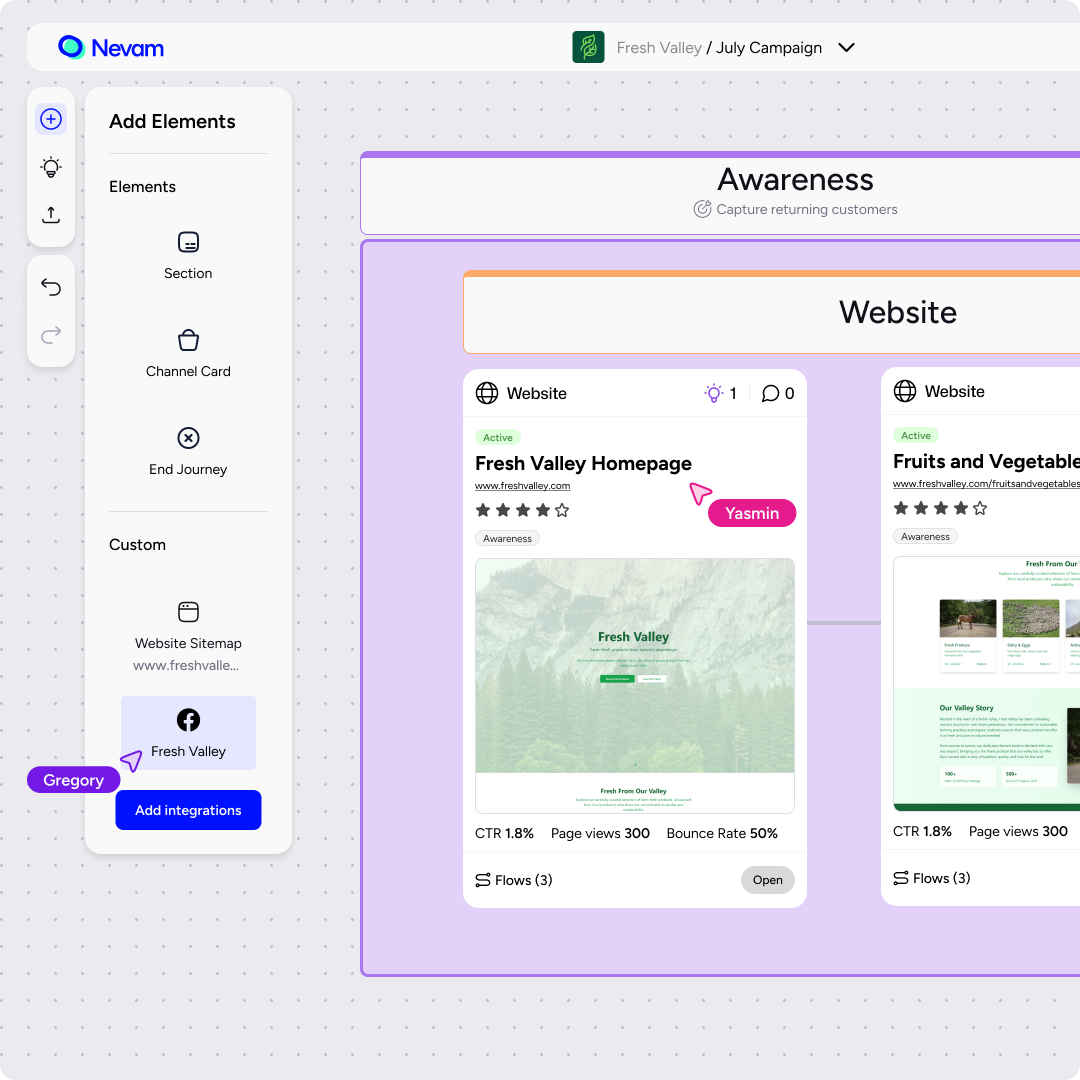Open the freshvalley.com/fruitsandvegetables link

986,484
